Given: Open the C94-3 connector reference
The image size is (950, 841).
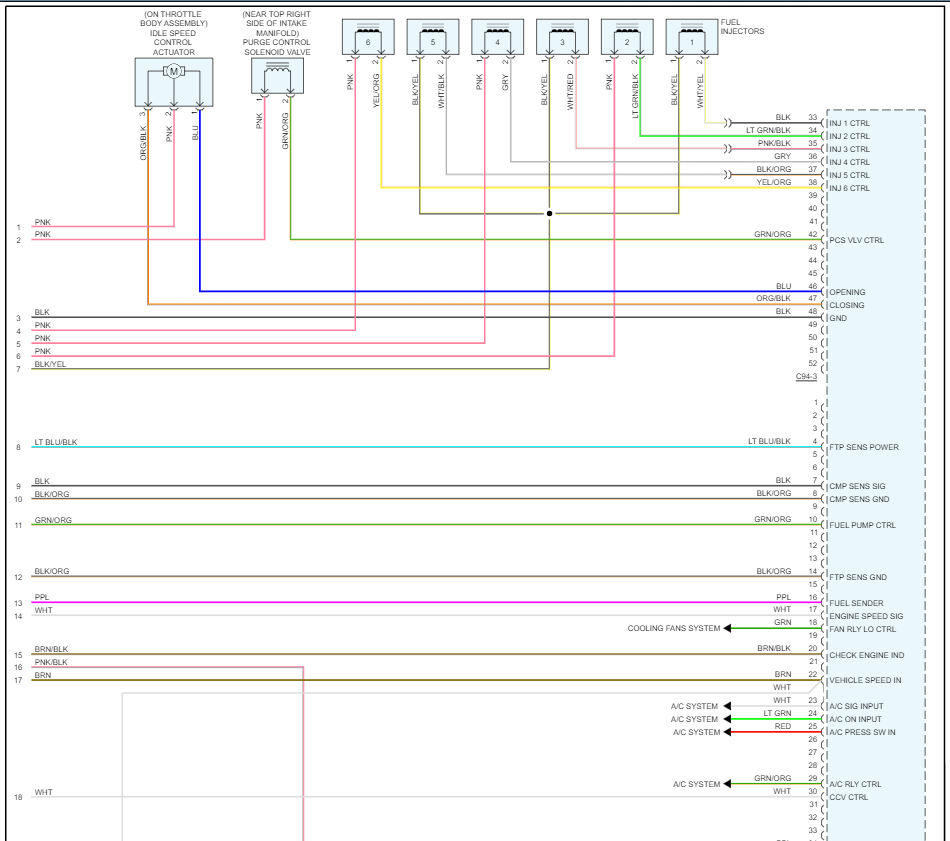Looking at the screenshot, I should tap(806, 376).
